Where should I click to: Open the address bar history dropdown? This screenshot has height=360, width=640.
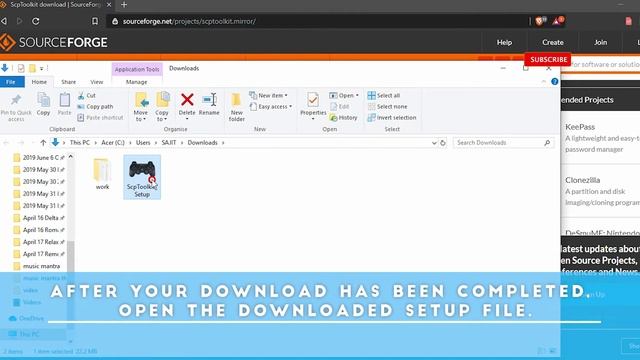tap(434, 143)
